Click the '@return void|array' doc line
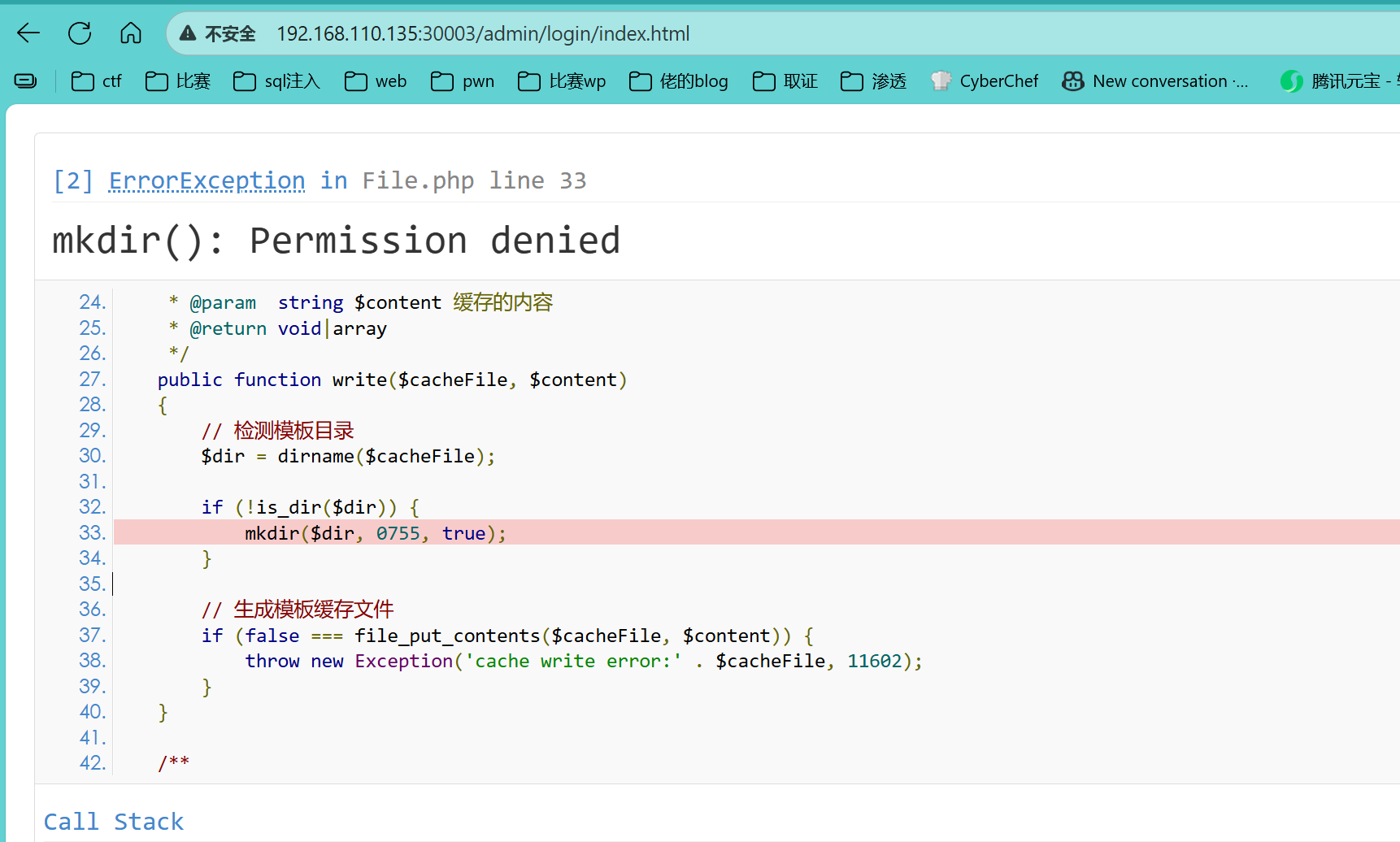The image size is (1400, 842). click(278, 328)
